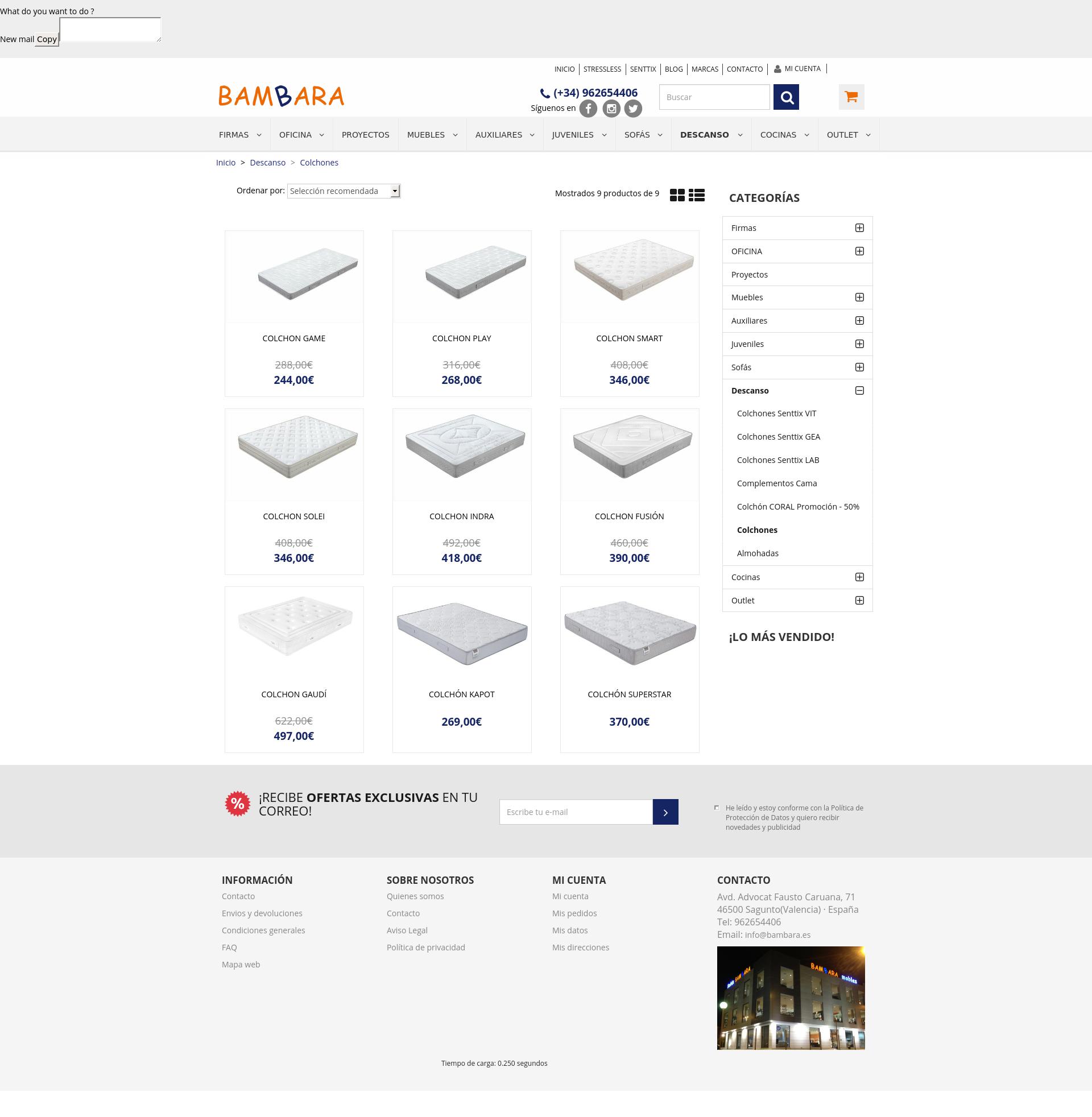Open the OUTLET navigation menu

coord(849,135)
